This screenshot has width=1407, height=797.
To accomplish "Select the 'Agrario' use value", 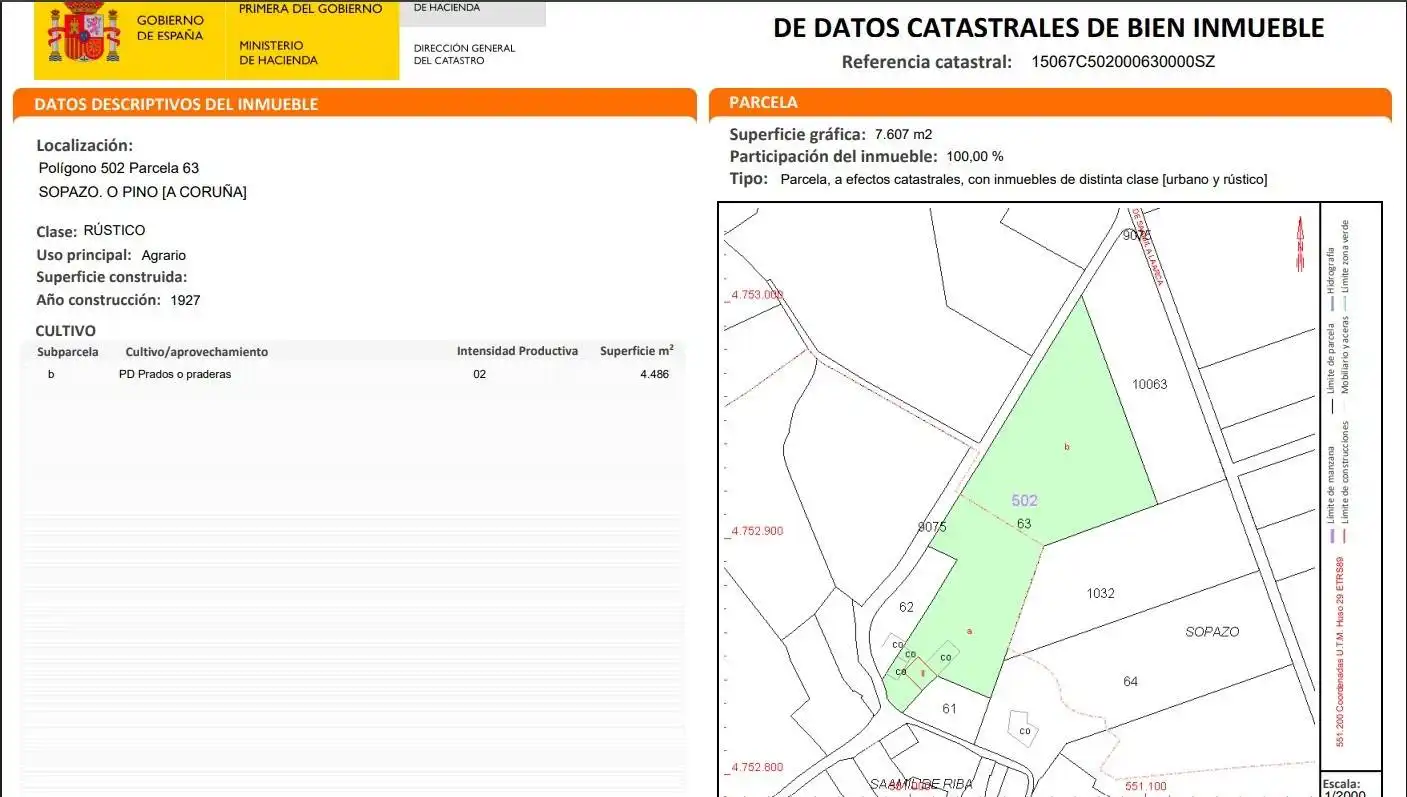I will pos(164,256).
